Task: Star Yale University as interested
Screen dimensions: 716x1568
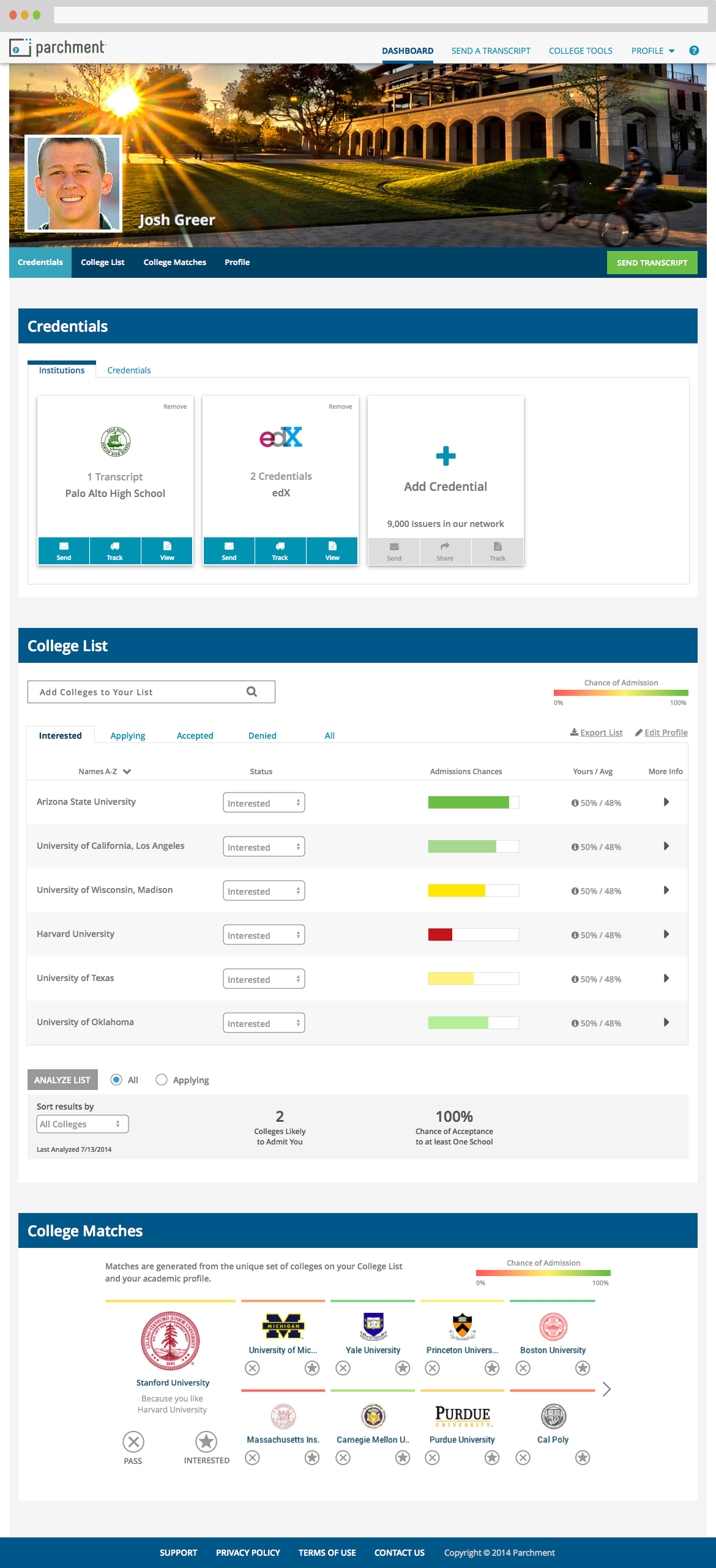Action: click(x=403, y=1368)
